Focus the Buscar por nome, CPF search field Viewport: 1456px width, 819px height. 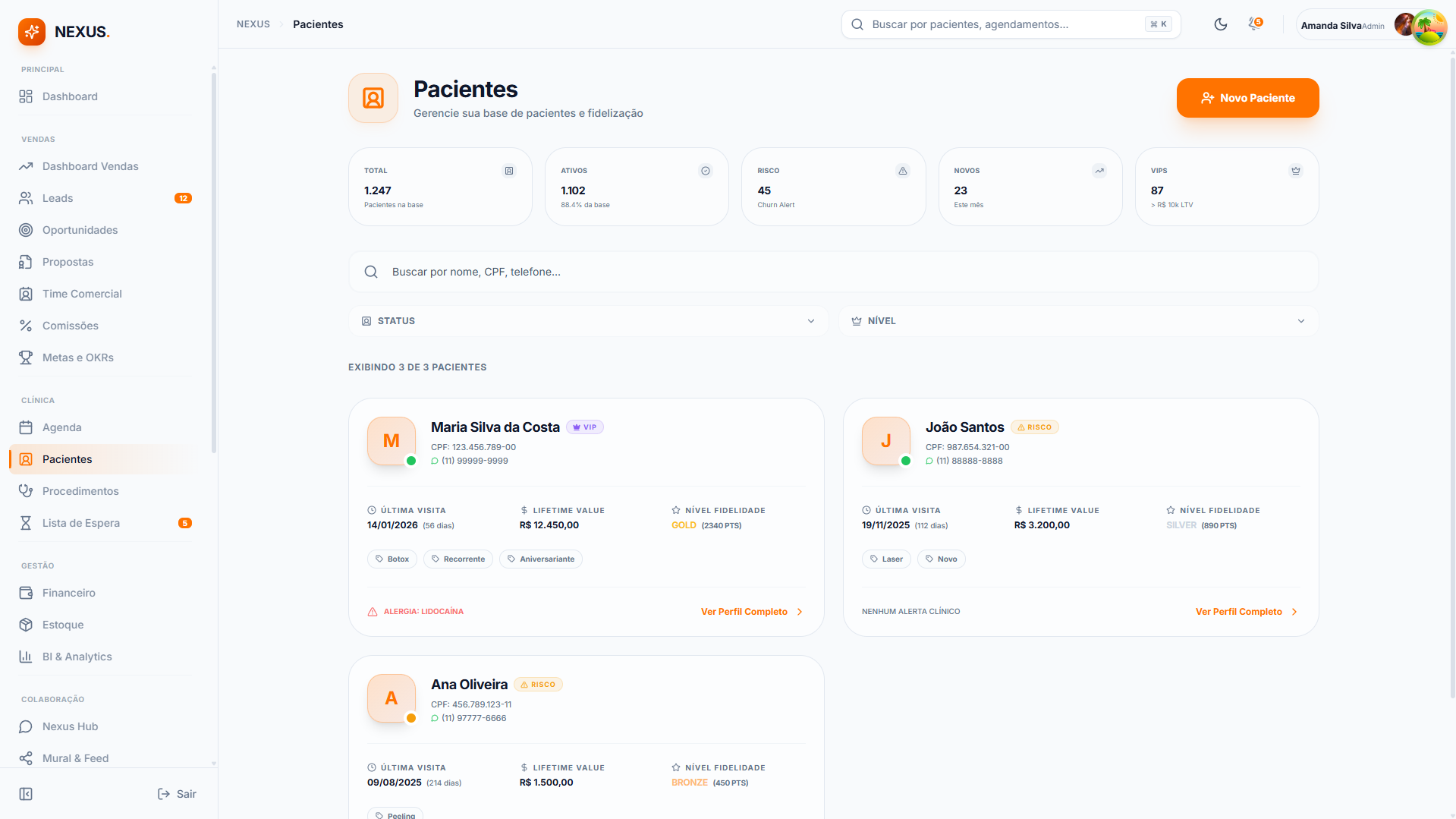(x=833, y=272)
